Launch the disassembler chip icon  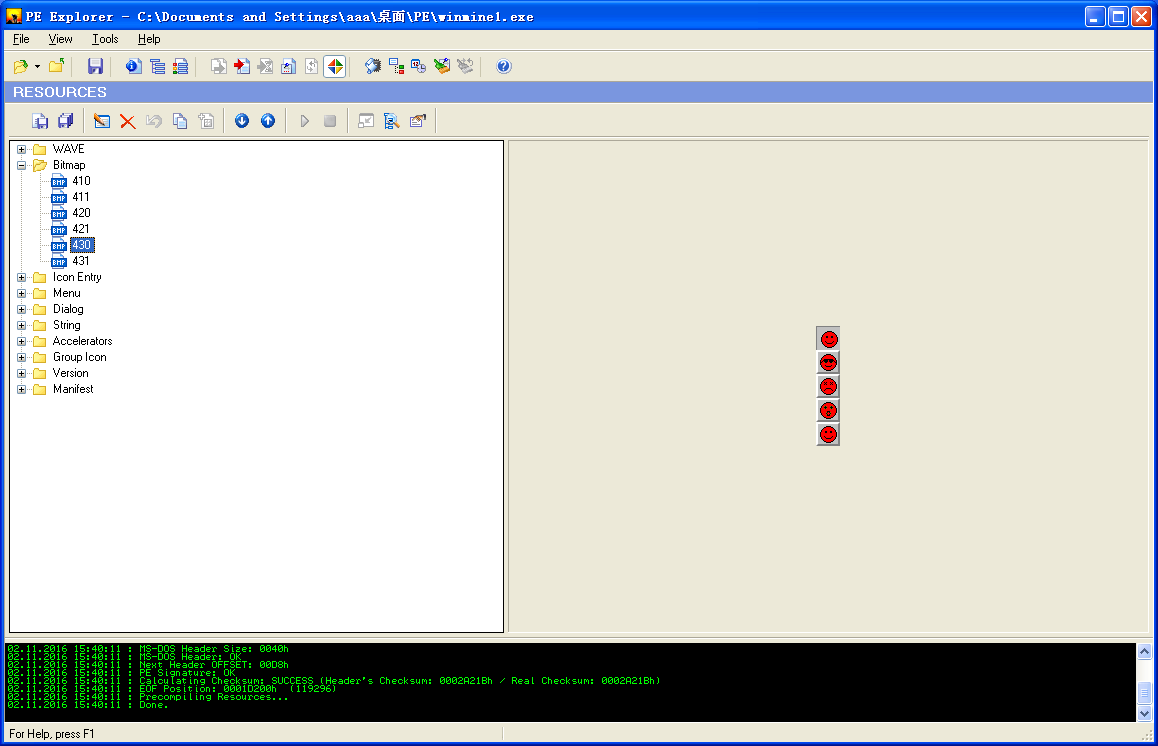373,66
